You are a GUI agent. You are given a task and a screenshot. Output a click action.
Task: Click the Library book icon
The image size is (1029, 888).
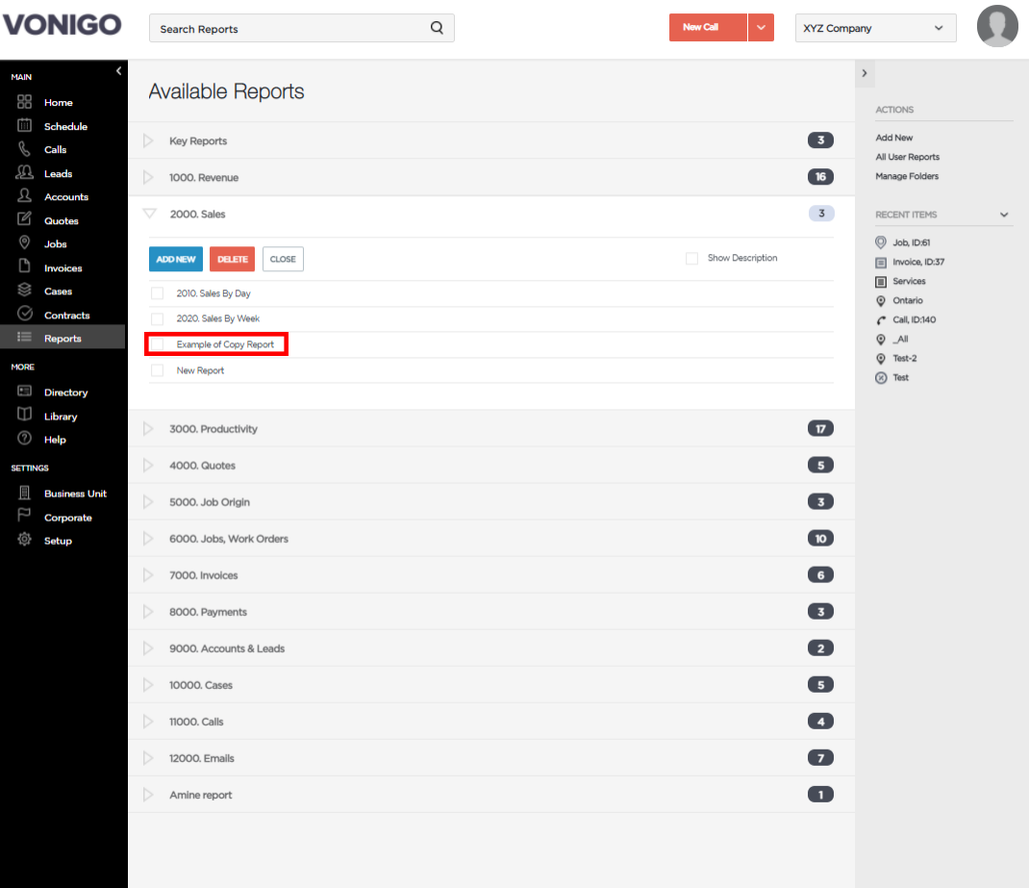pos(24,415)
